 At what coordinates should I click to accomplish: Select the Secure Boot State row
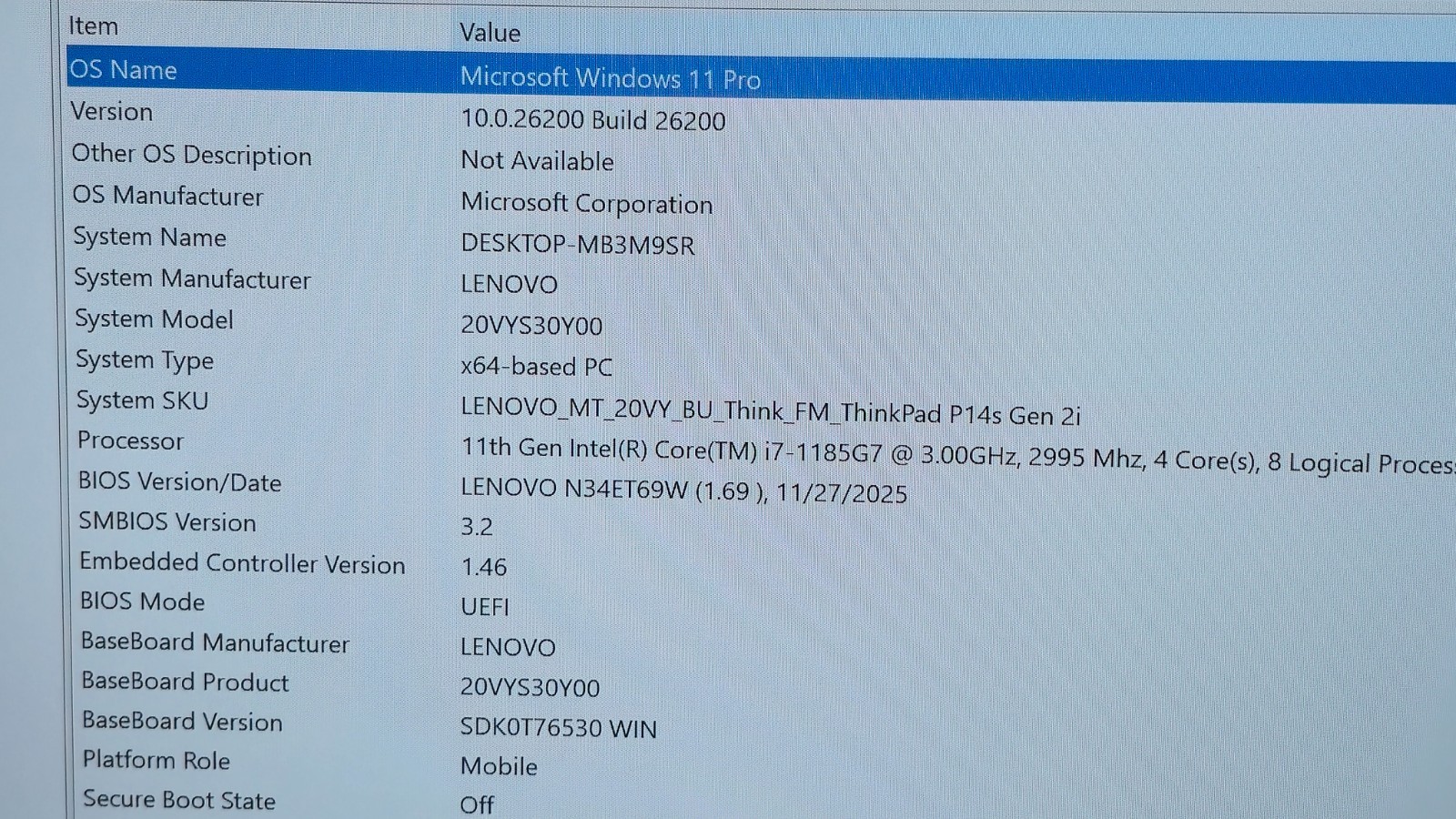pyautogui.click(x=180, y=800)
